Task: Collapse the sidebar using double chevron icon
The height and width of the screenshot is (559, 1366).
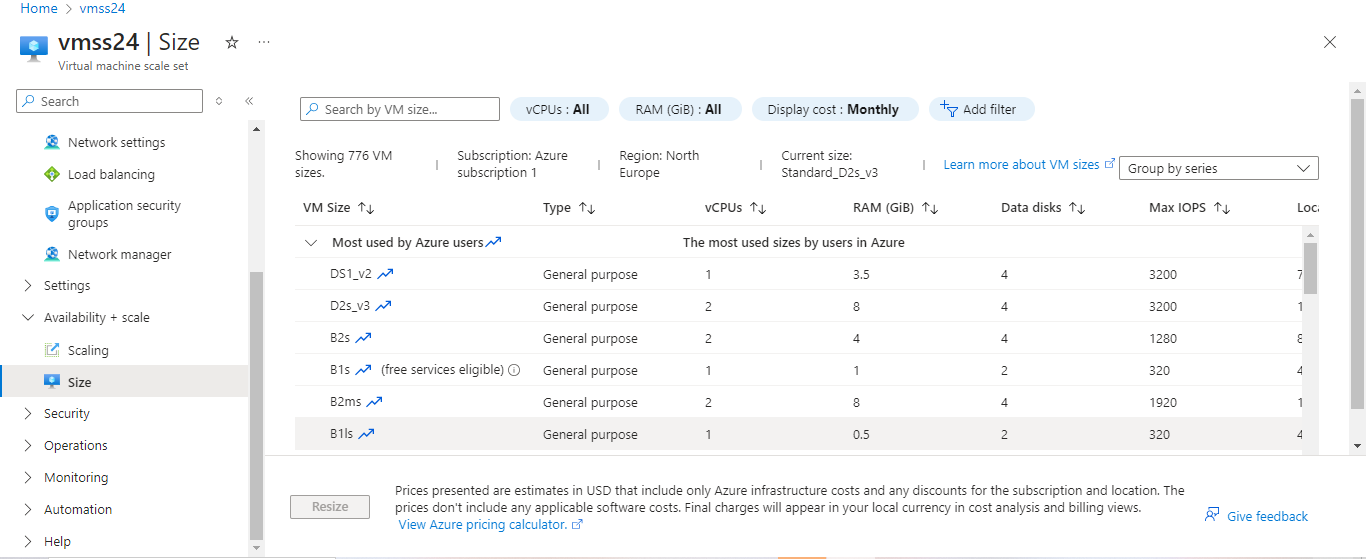Action: [249, 101]
